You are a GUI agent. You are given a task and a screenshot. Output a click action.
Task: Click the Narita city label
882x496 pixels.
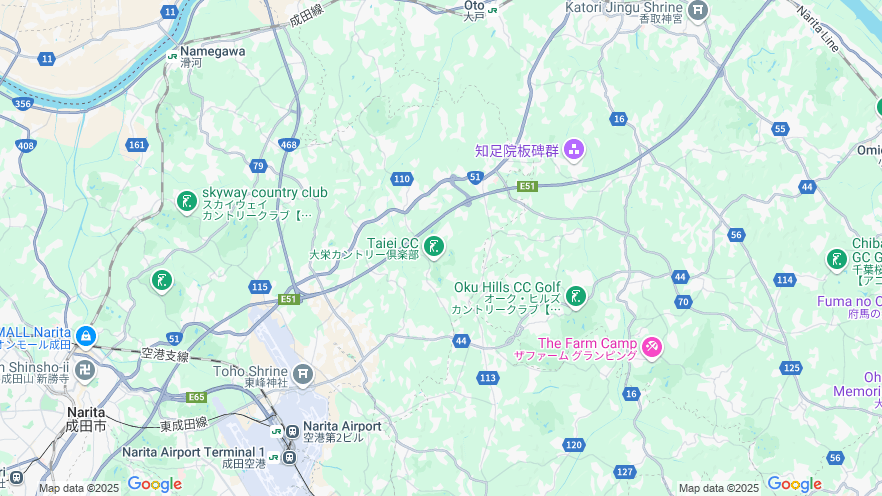[86, 419]
